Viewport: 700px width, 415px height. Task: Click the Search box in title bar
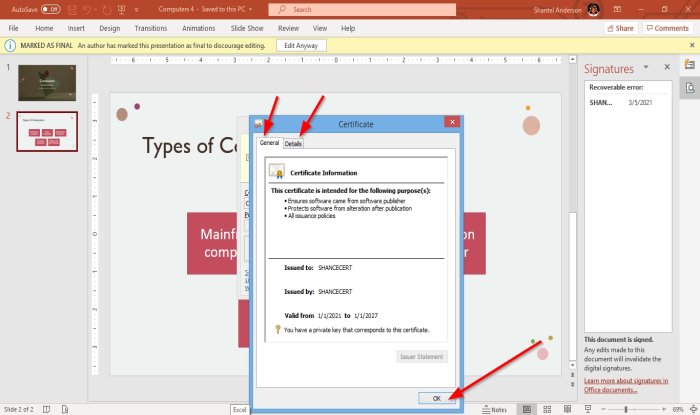[x=362, y=9]
